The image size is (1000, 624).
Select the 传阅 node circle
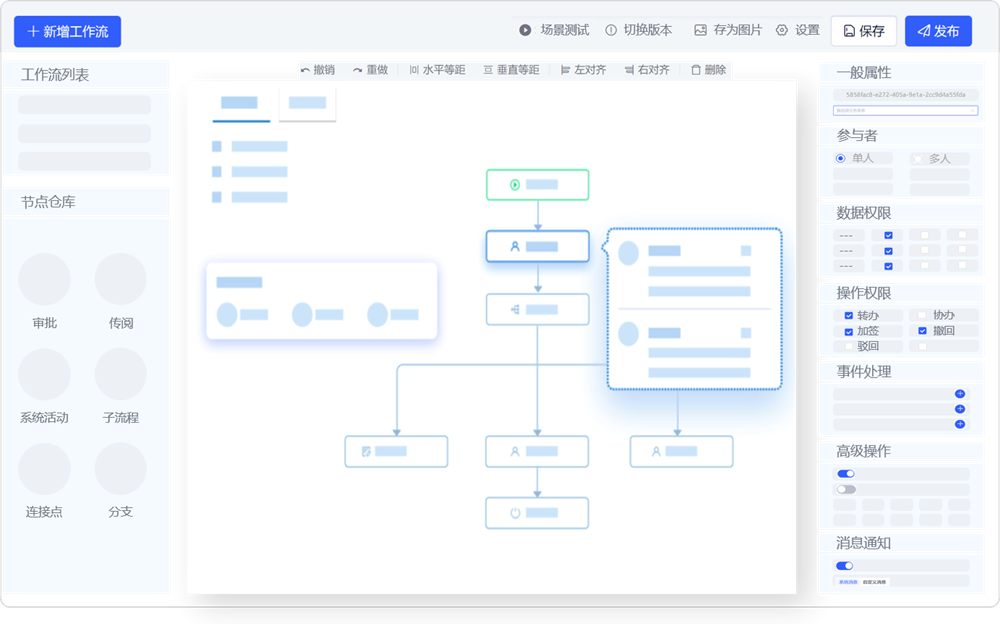point(121,279)
